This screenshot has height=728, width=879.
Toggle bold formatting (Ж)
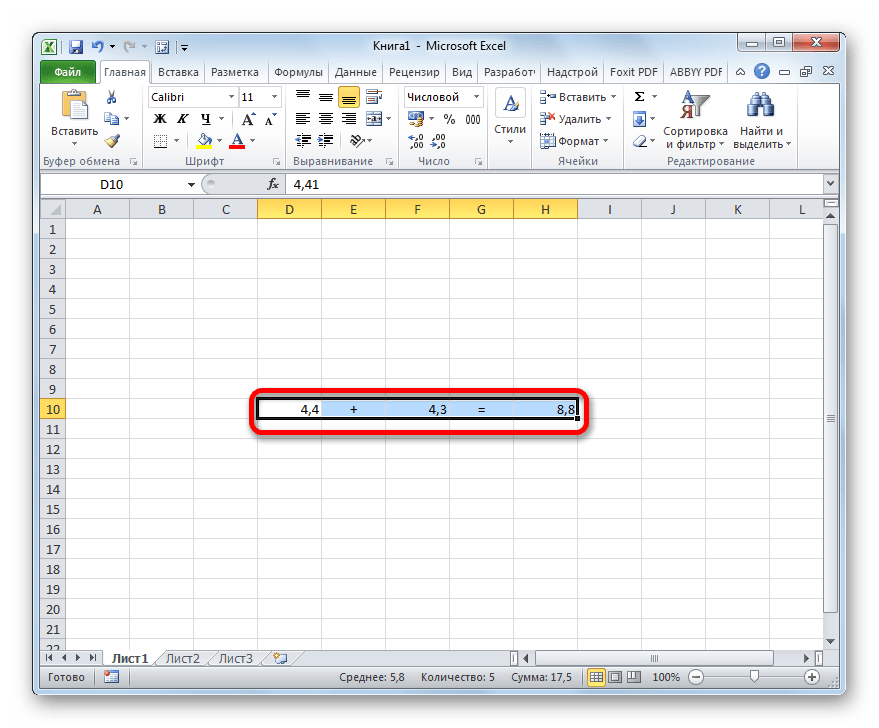click(x=159, y=119)
